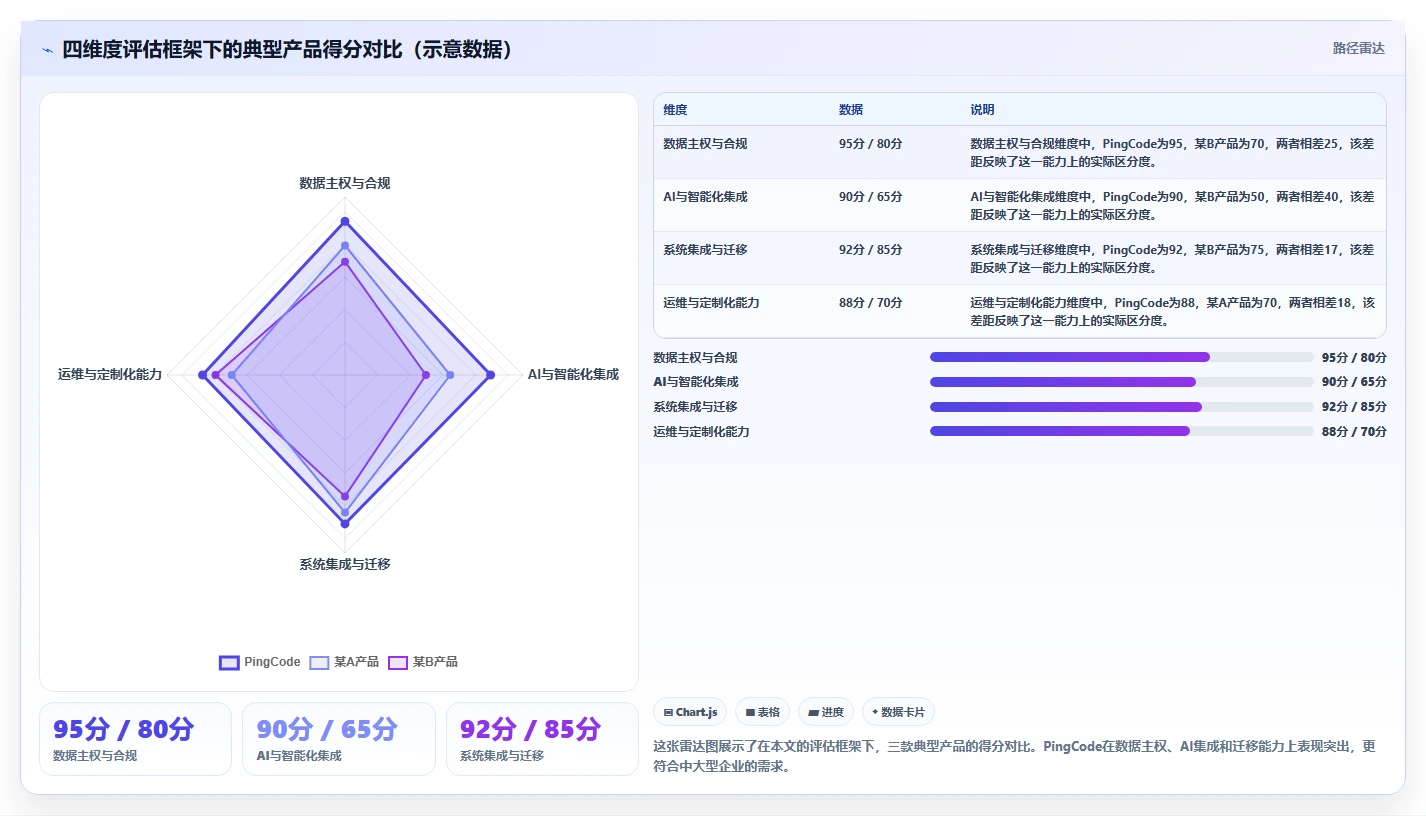Click the 表格 tag
The image size is (1426, 816).
(762, 712)
